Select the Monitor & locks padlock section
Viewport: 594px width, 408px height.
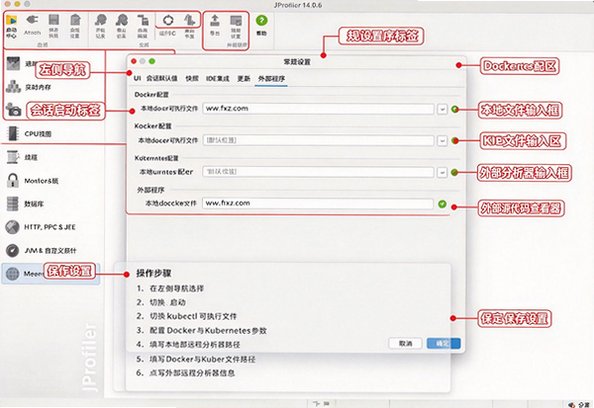(33, 181)
